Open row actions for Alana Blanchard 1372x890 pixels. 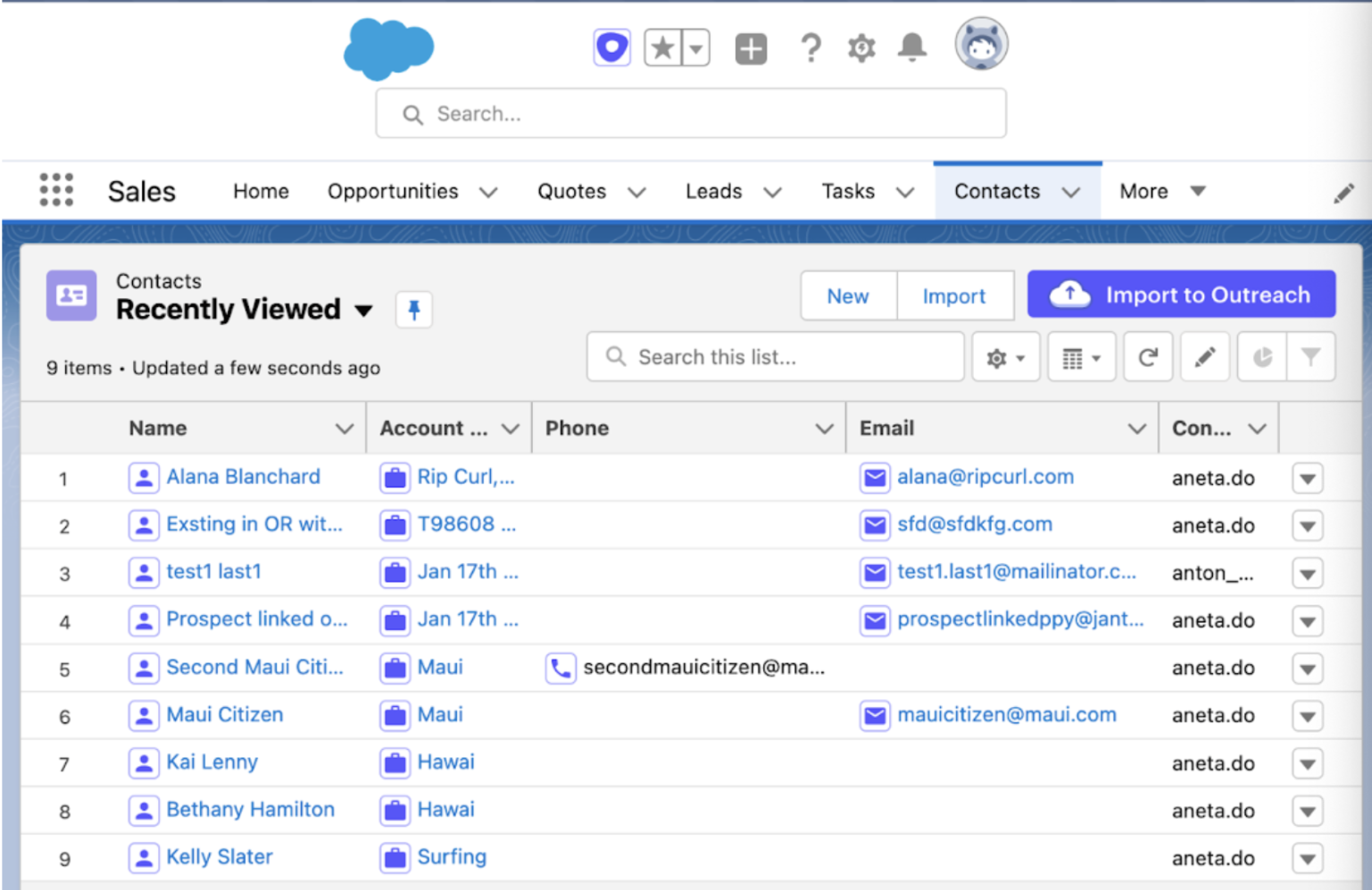click(1307, 478)
